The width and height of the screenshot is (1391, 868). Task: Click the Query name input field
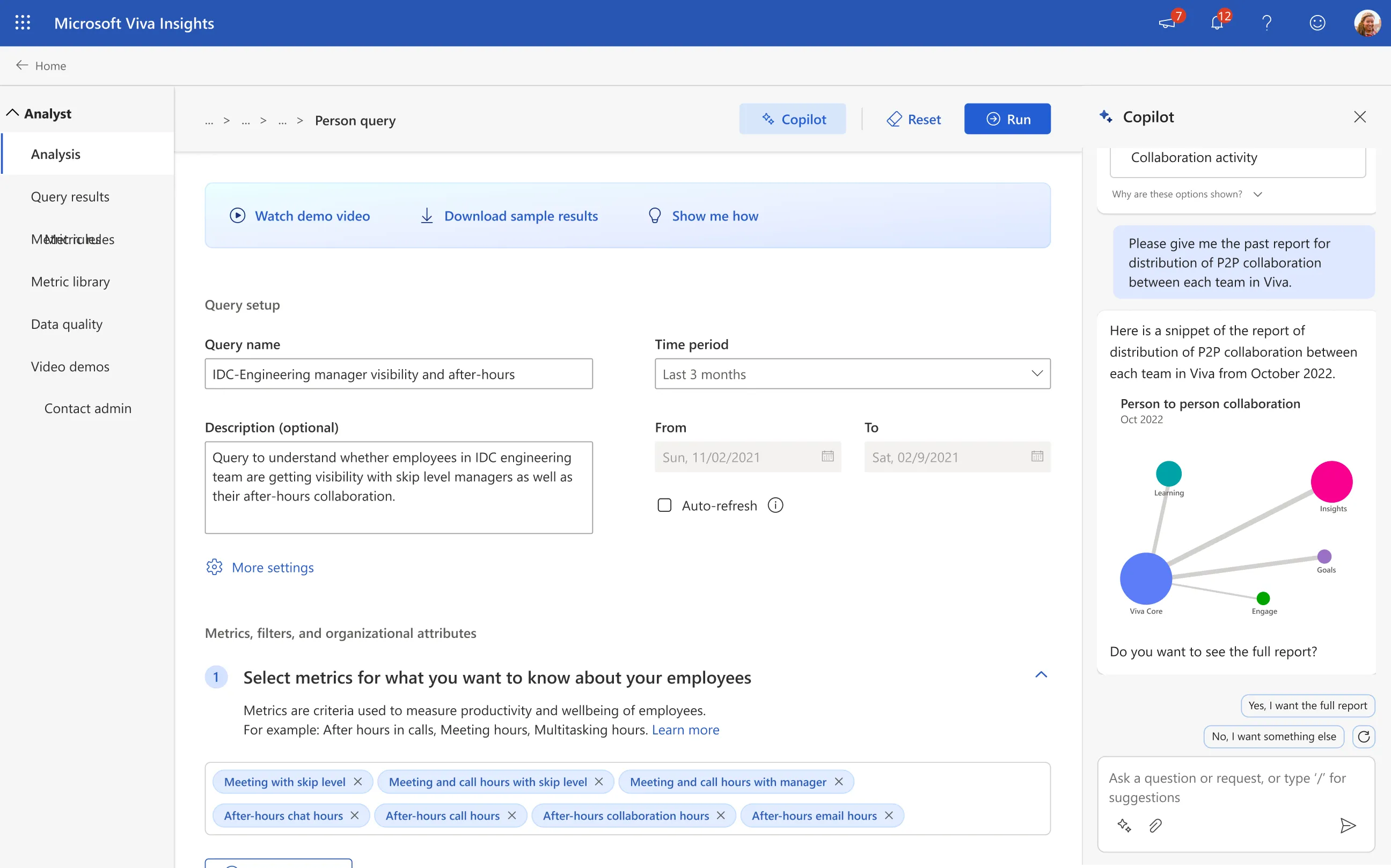pos(399,374)
